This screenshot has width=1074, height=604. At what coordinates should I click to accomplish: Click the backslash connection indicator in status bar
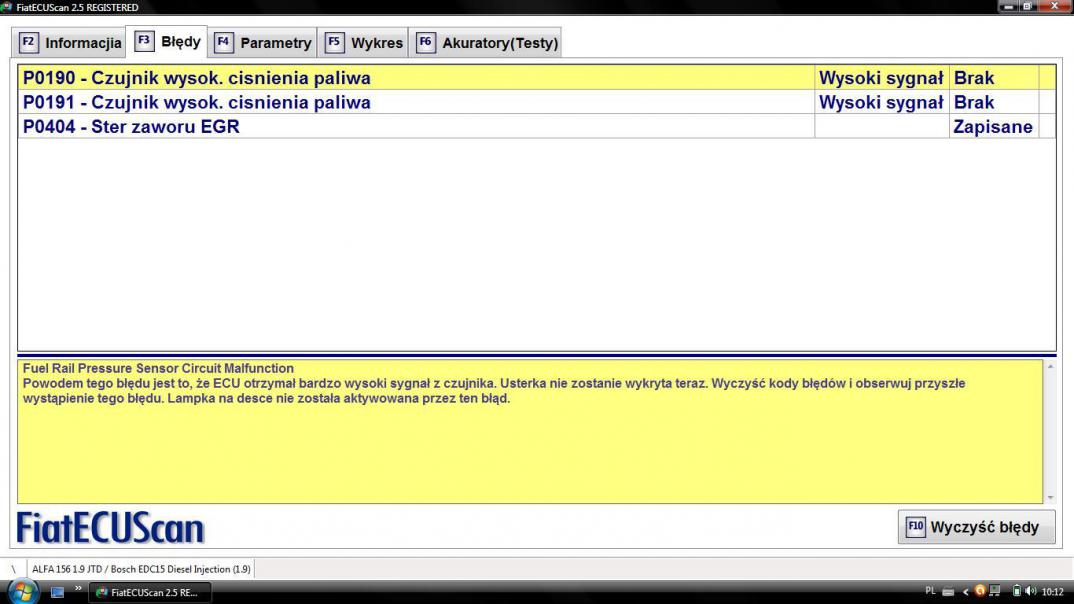click(x=13, y=569)
